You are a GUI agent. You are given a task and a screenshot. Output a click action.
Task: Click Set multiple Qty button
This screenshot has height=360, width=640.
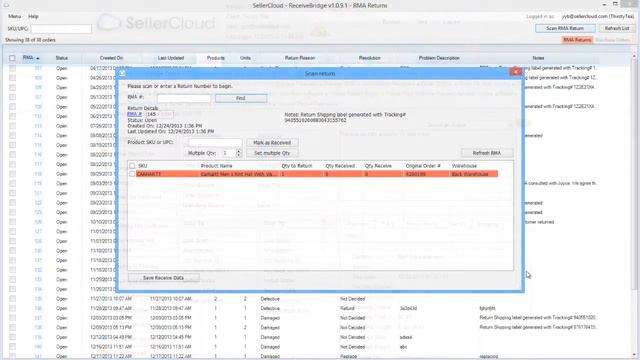point(272,153)
